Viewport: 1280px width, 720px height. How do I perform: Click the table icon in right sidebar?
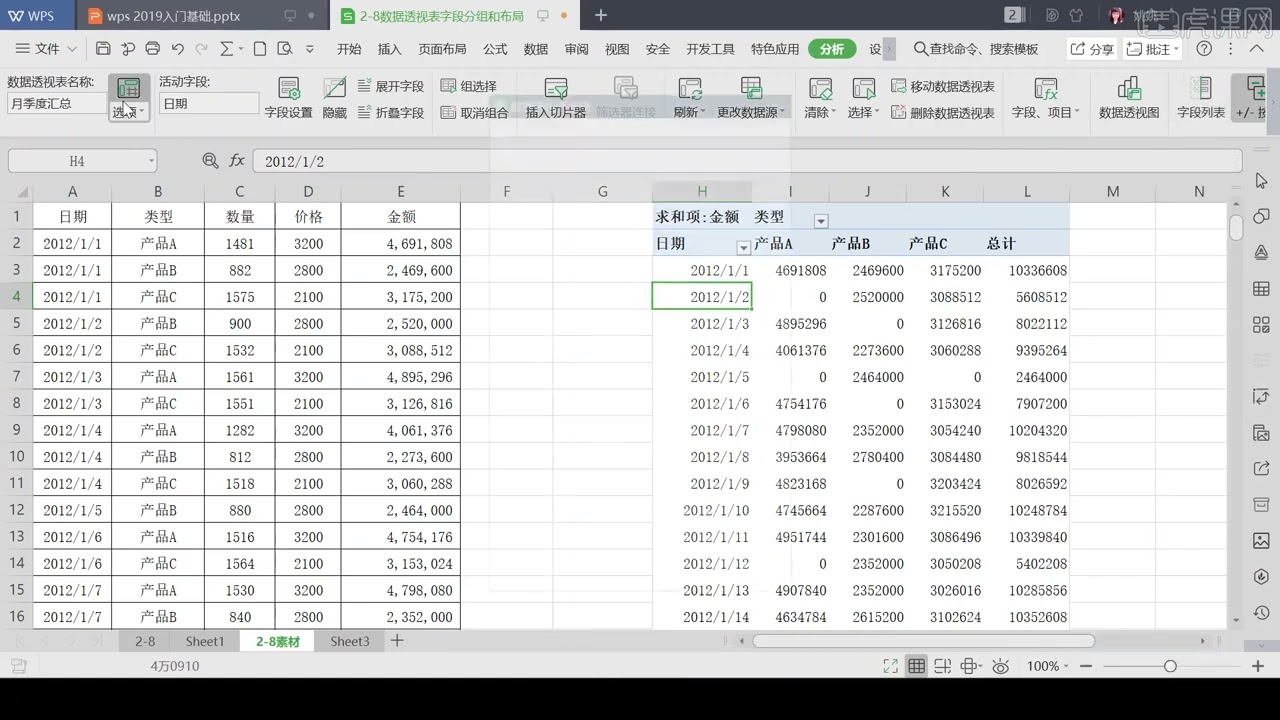(1261, 289)
